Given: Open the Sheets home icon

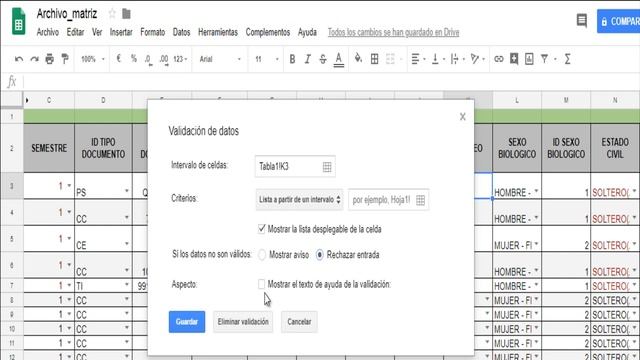Looking at the screenshot, I should [18, 22].
